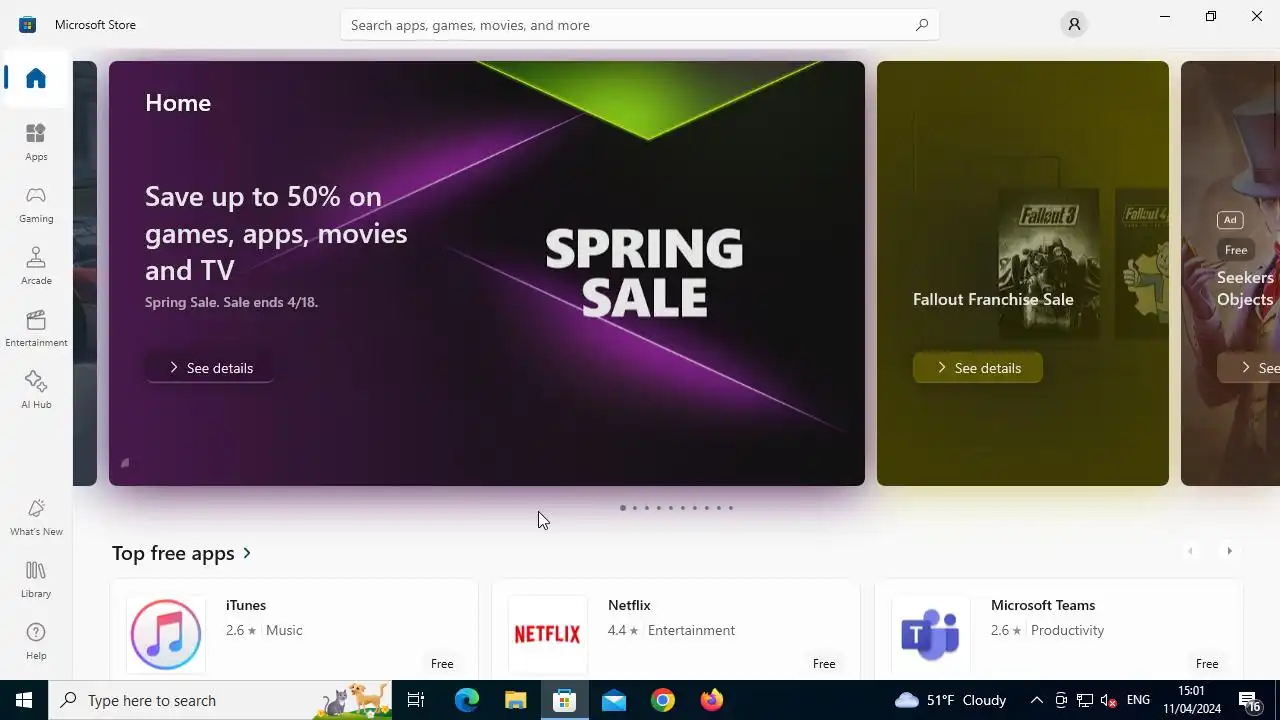Open the Spring Sale banner image
The height and width of the screenshot is (720, 1280).
[487, 273]
